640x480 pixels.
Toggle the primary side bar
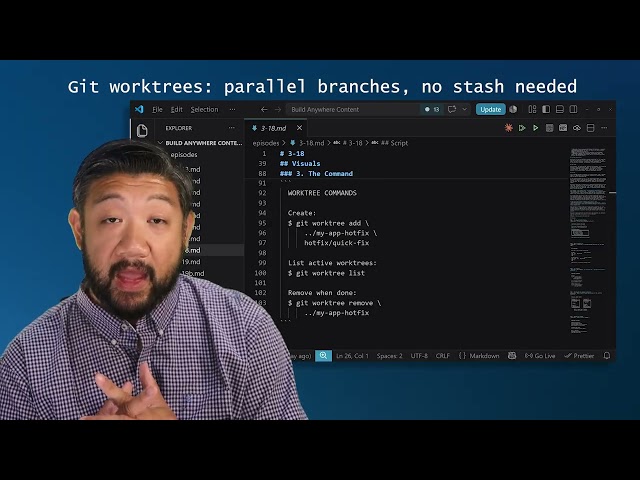coord(546,109)
